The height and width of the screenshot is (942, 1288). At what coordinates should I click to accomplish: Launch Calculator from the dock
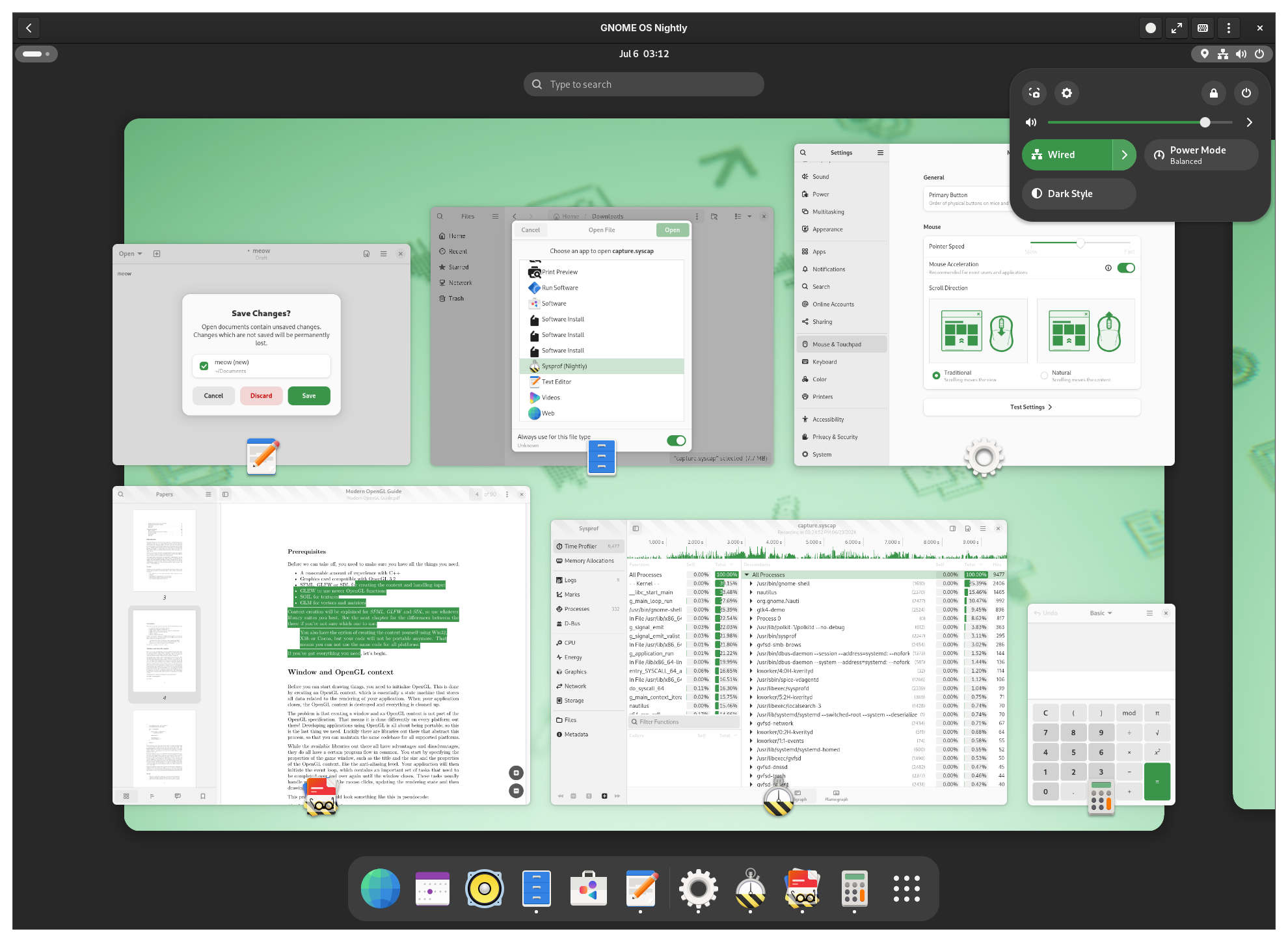pyautogui.click(x=855, y=888)
